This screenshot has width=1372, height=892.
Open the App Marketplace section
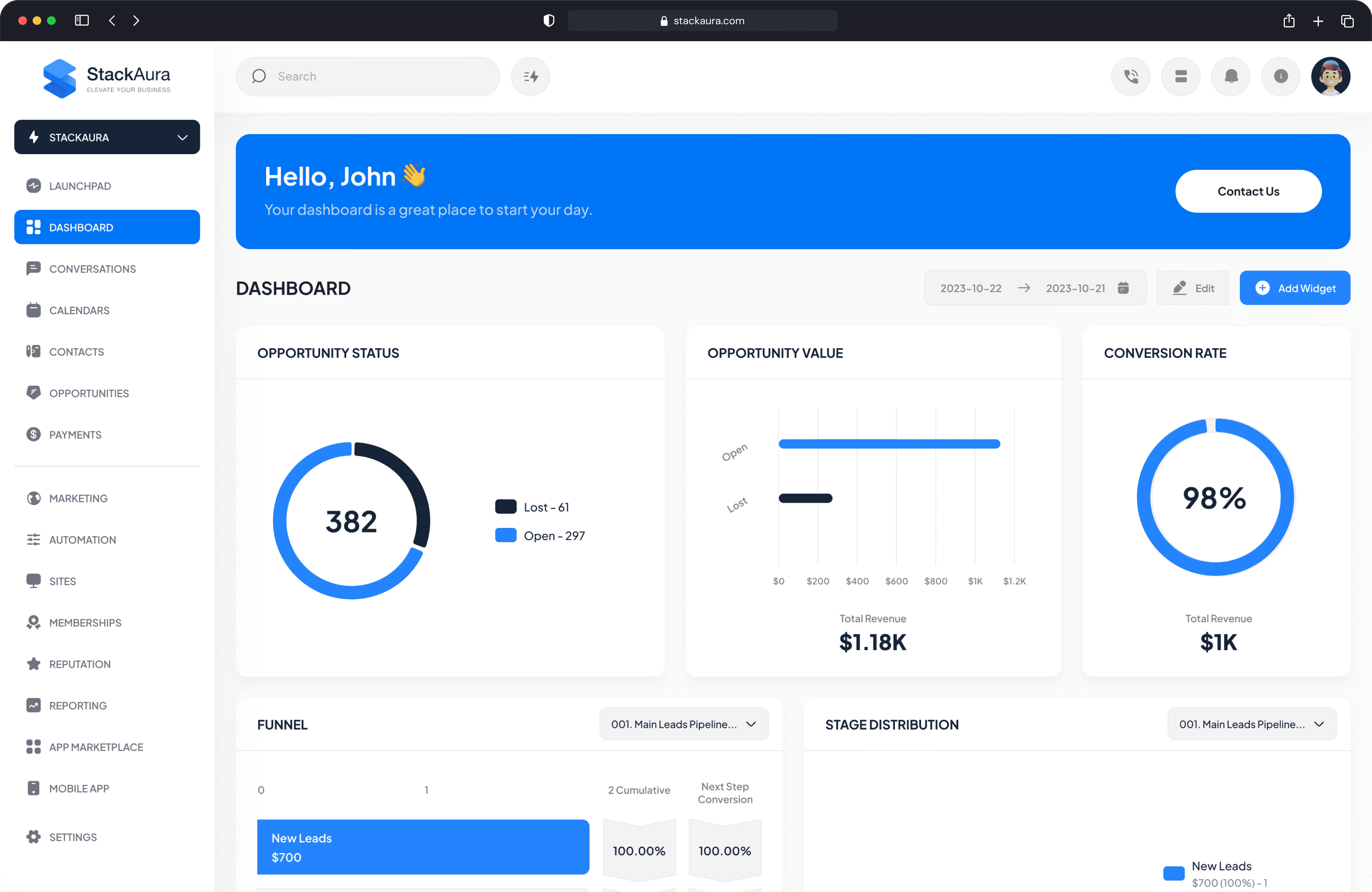point(96,747)
